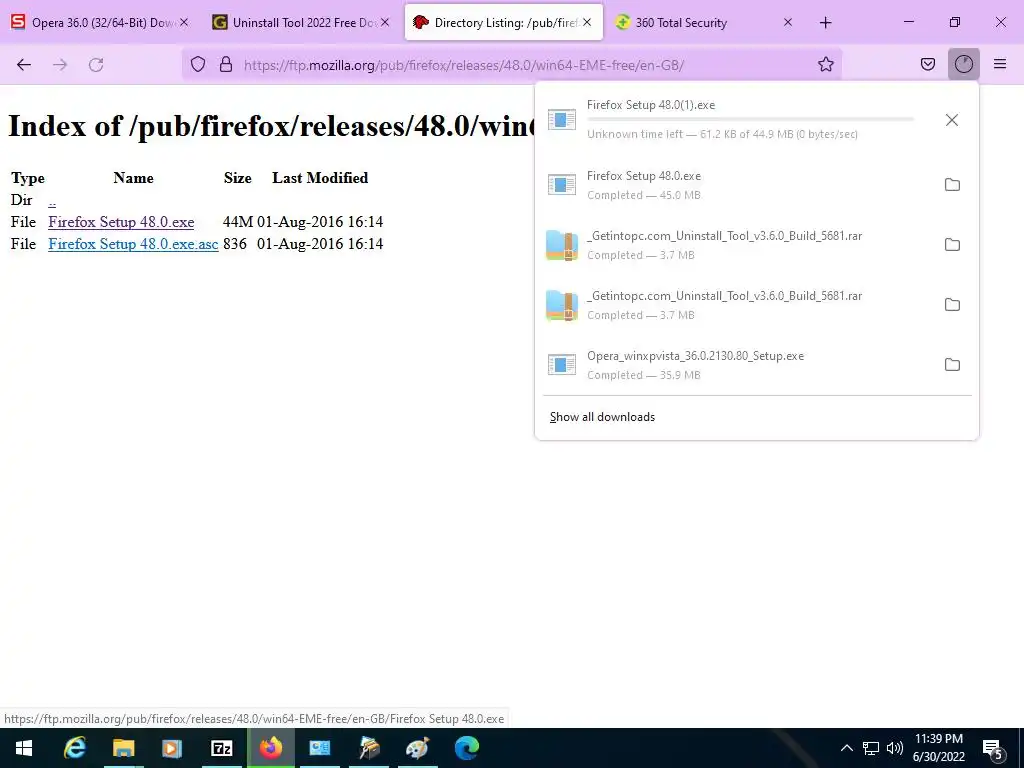Launch Internet Explorer from the taskbar
Screen dimensions: 1024x768
tap(74, 748)
